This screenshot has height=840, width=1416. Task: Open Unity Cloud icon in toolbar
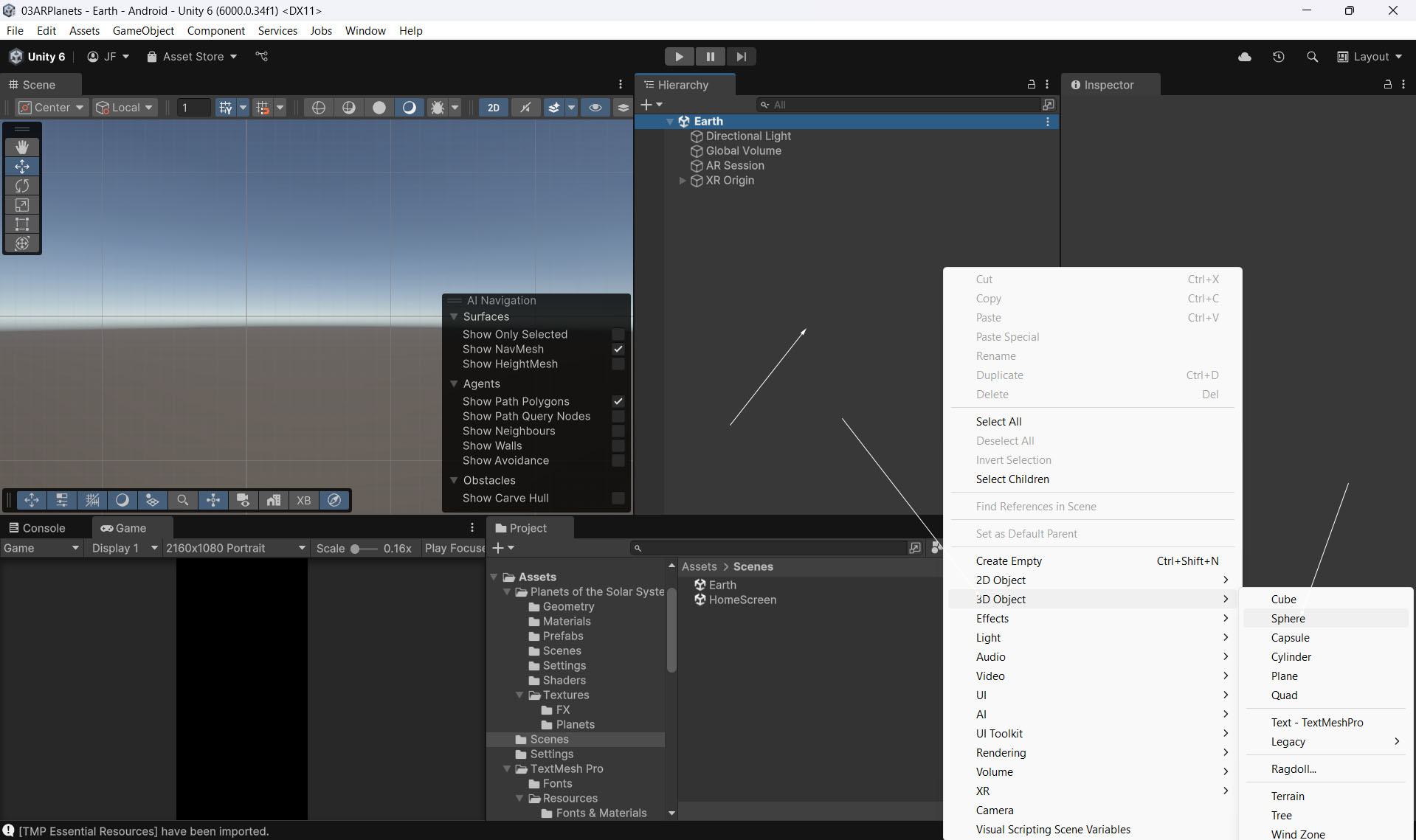point(1245,57)
